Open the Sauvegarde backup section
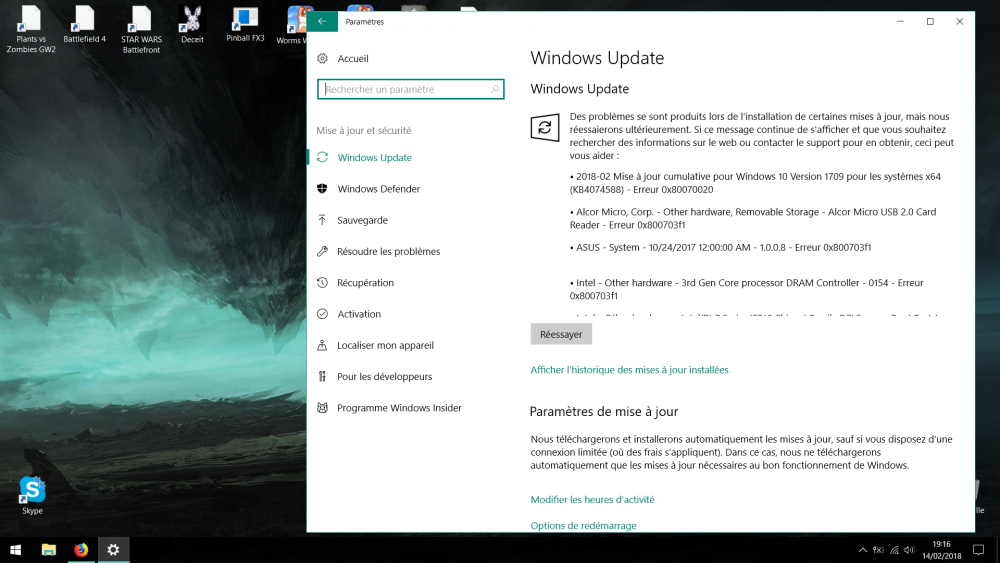The image size is (1000, 563). pos(362,220)
